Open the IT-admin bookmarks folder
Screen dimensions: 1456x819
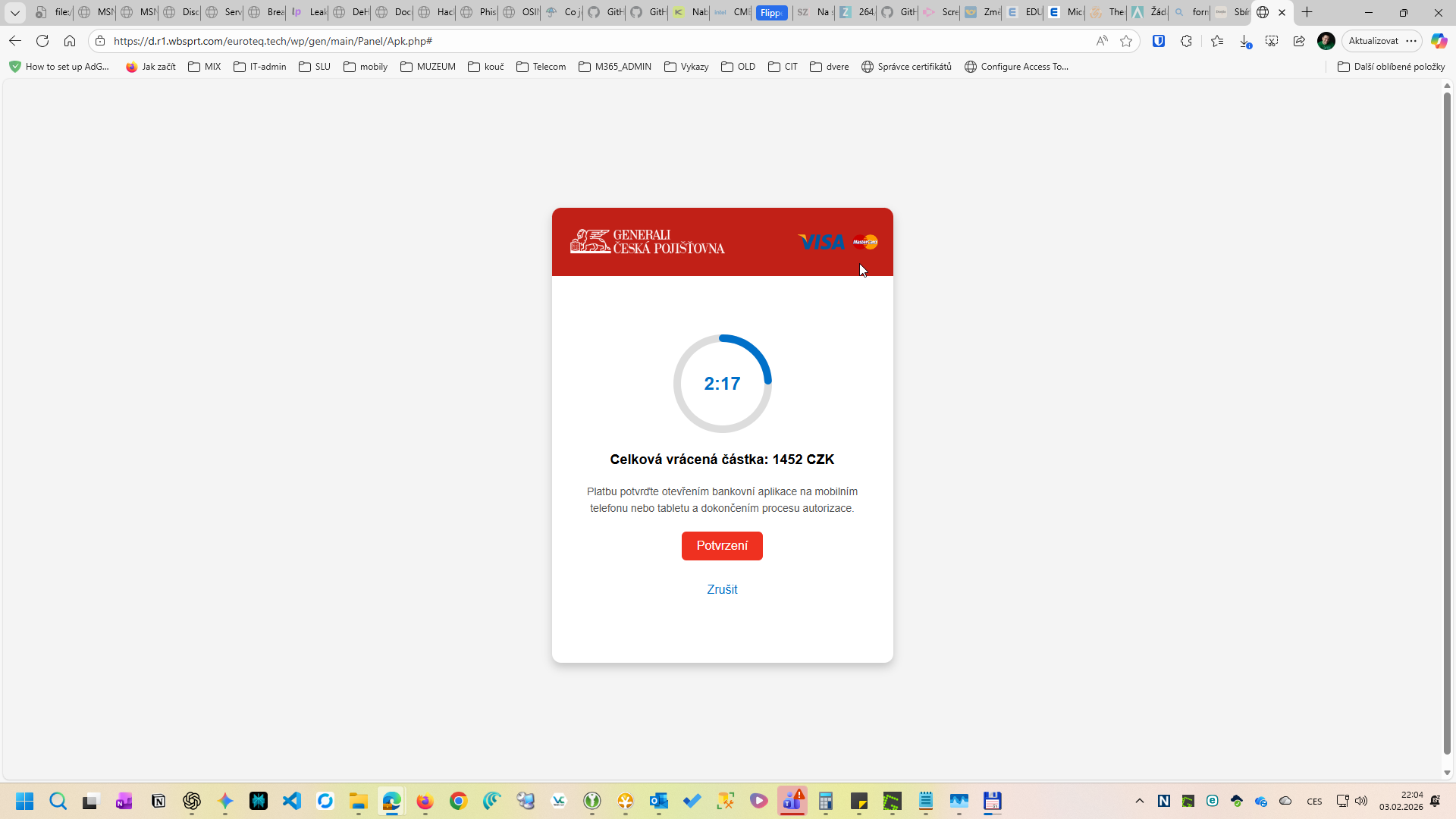260,67
